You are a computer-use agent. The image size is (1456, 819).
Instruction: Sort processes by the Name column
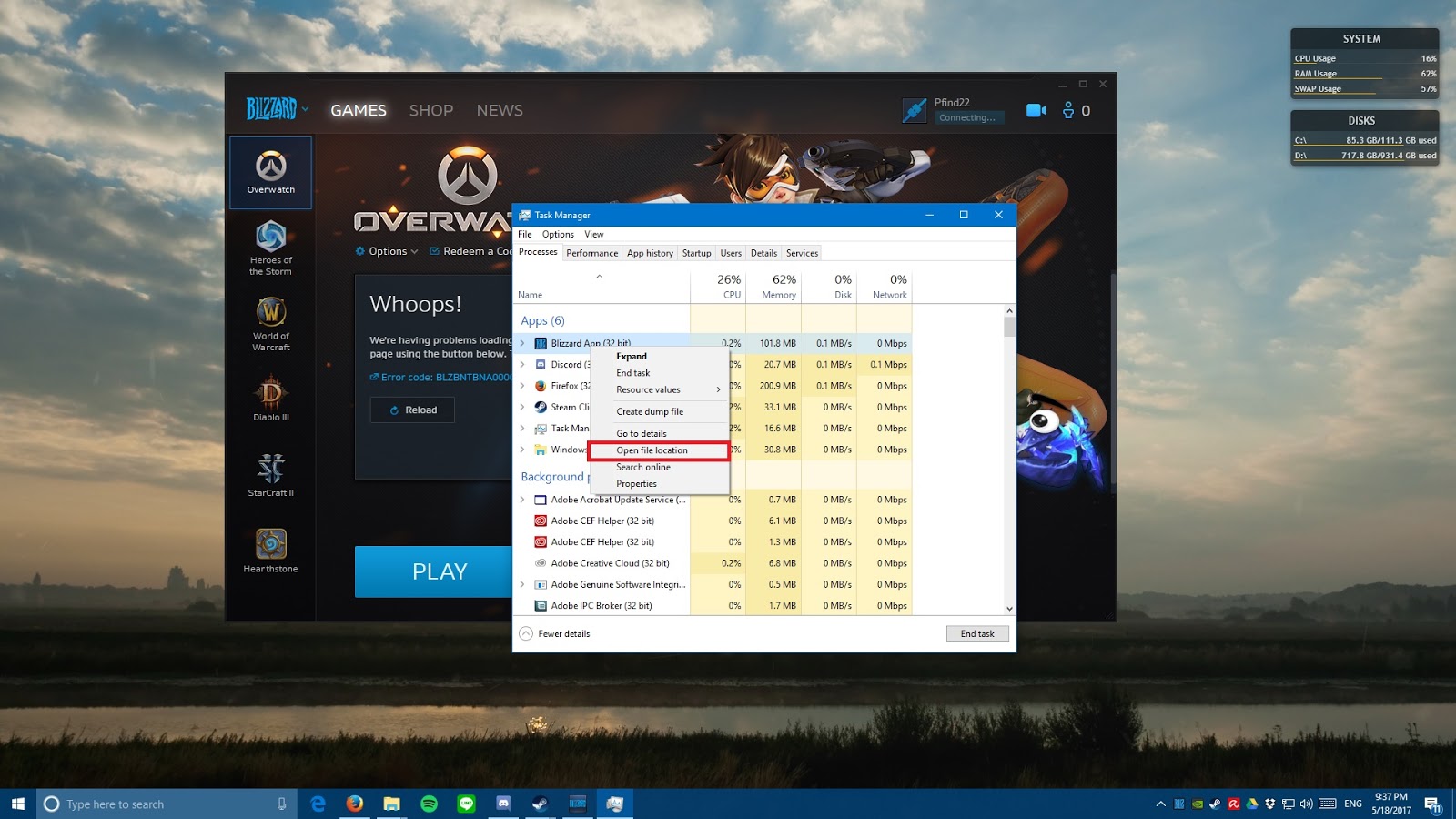tap(602, 286)
